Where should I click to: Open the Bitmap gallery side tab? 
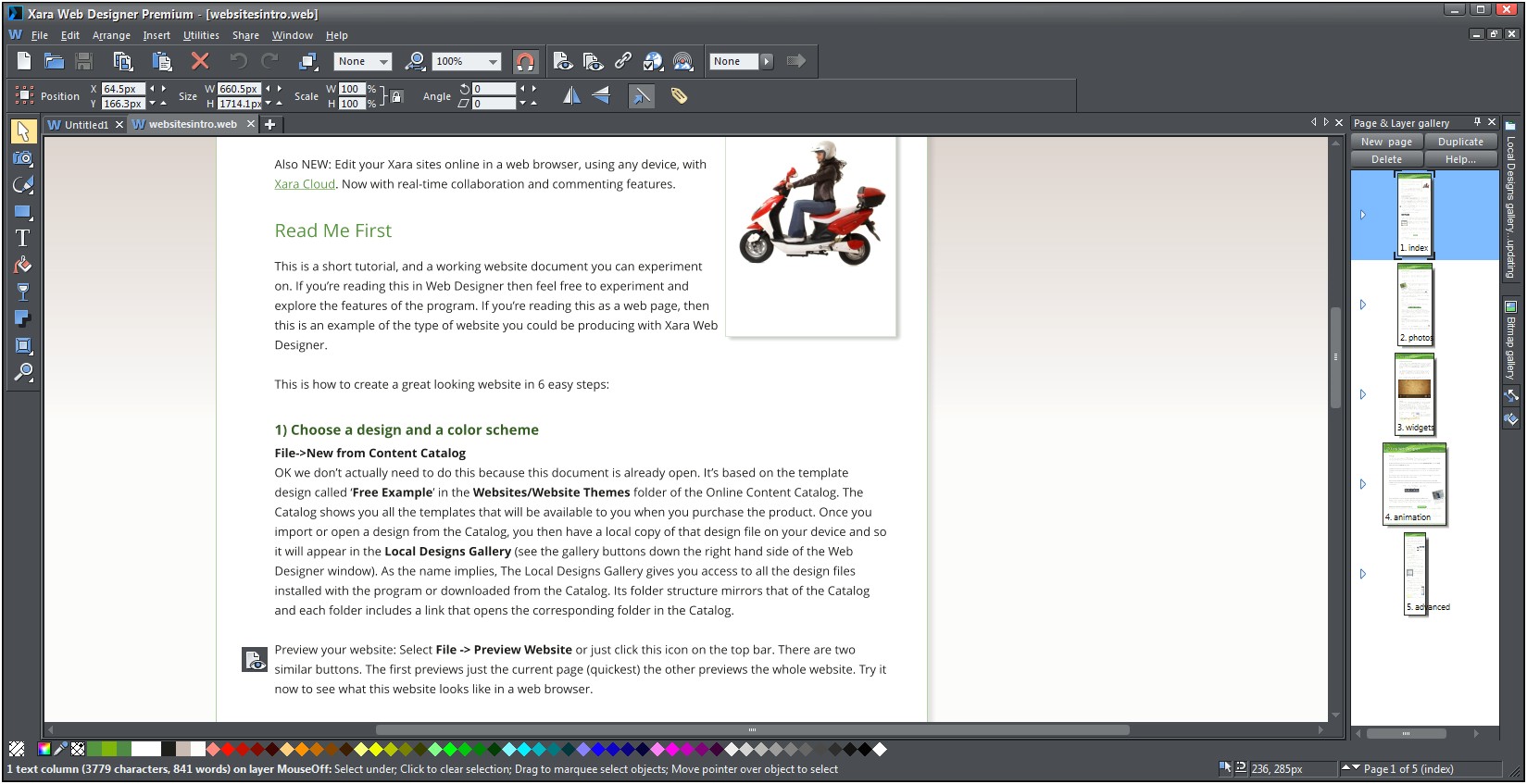(1510, 341)
